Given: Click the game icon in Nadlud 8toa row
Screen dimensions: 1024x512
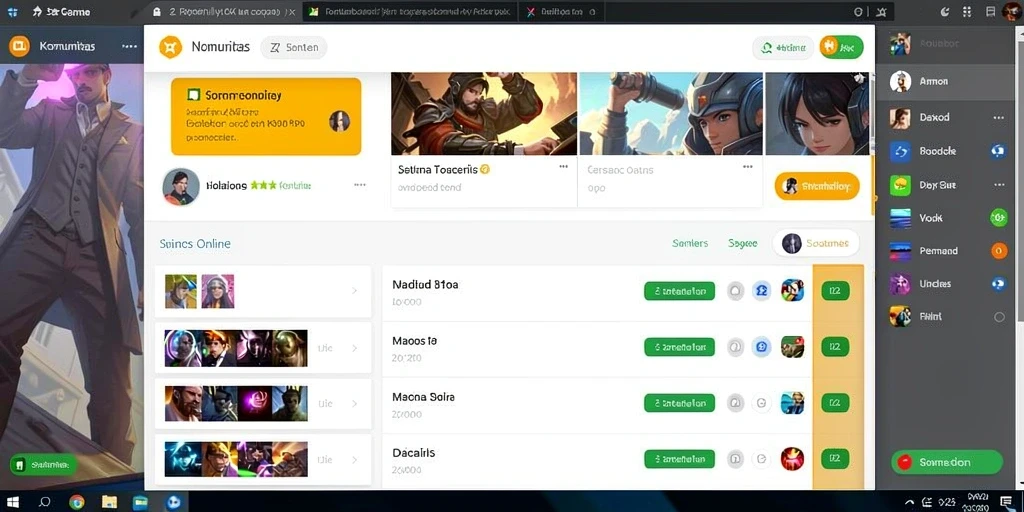Looking at the screenshot, I should [792, 291].
